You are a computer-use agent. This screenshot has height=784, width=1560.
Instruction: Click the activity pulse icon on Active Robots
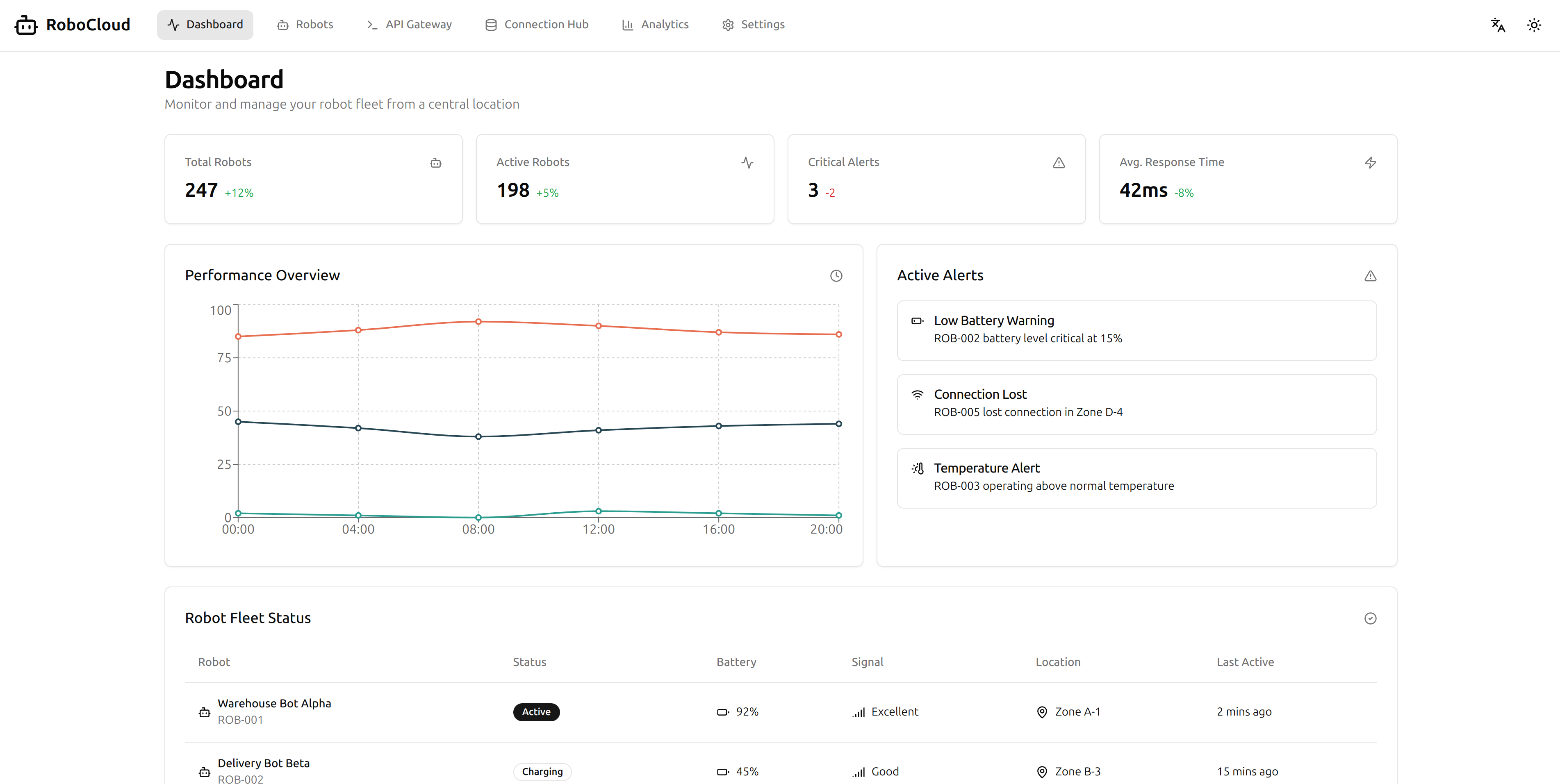point(747,163)
